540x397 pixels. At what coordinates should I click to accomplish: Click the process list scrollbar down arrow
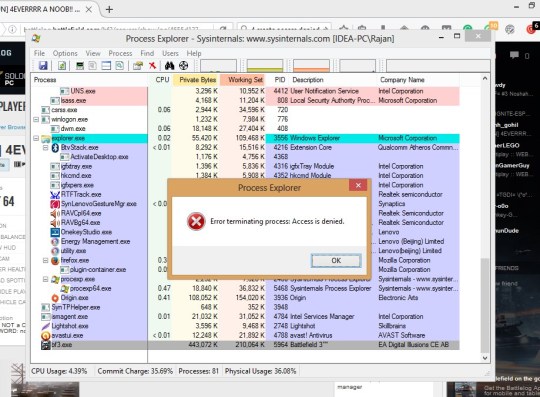pyautogui.click(x=485, y=358)
